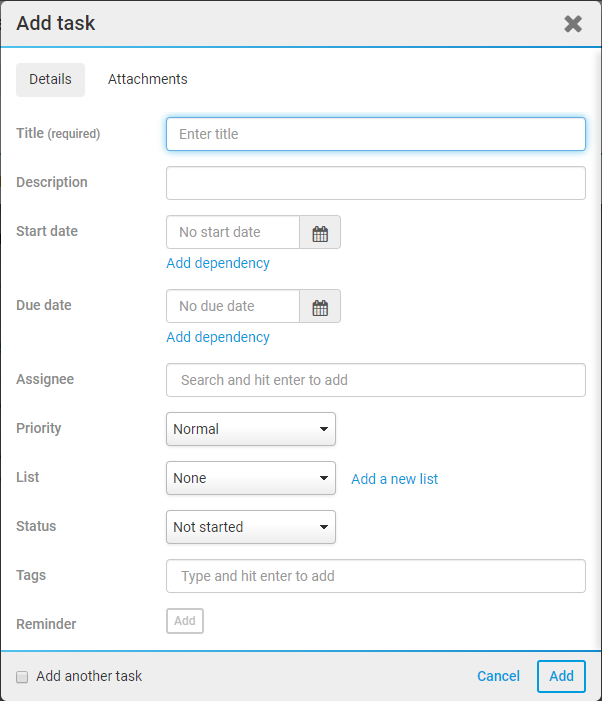Screen dimensions: 602x701
Task: Switch to the Attachments tab
Action: 147,79
